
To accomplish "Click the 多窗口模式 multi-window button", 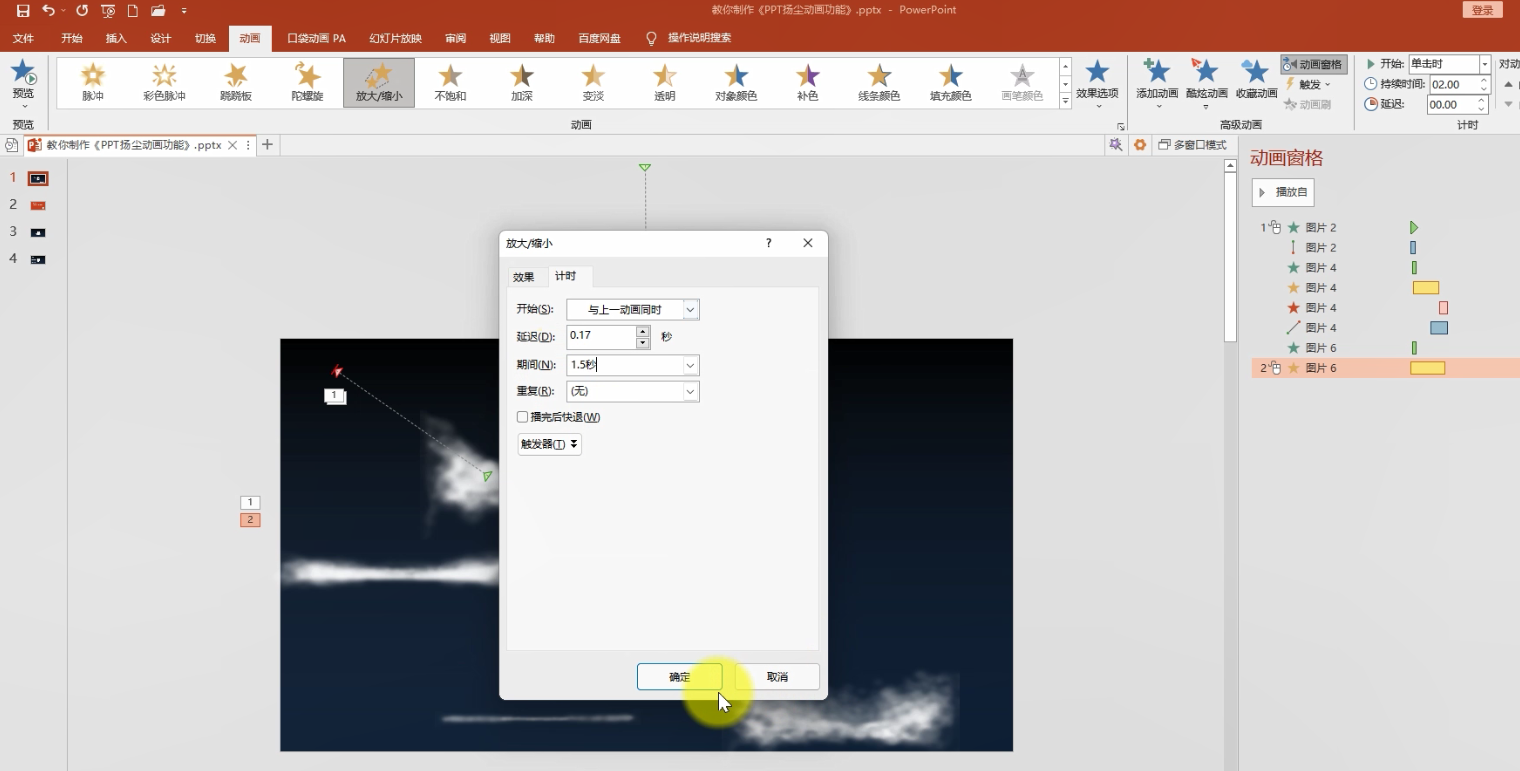I will 1192,145.
